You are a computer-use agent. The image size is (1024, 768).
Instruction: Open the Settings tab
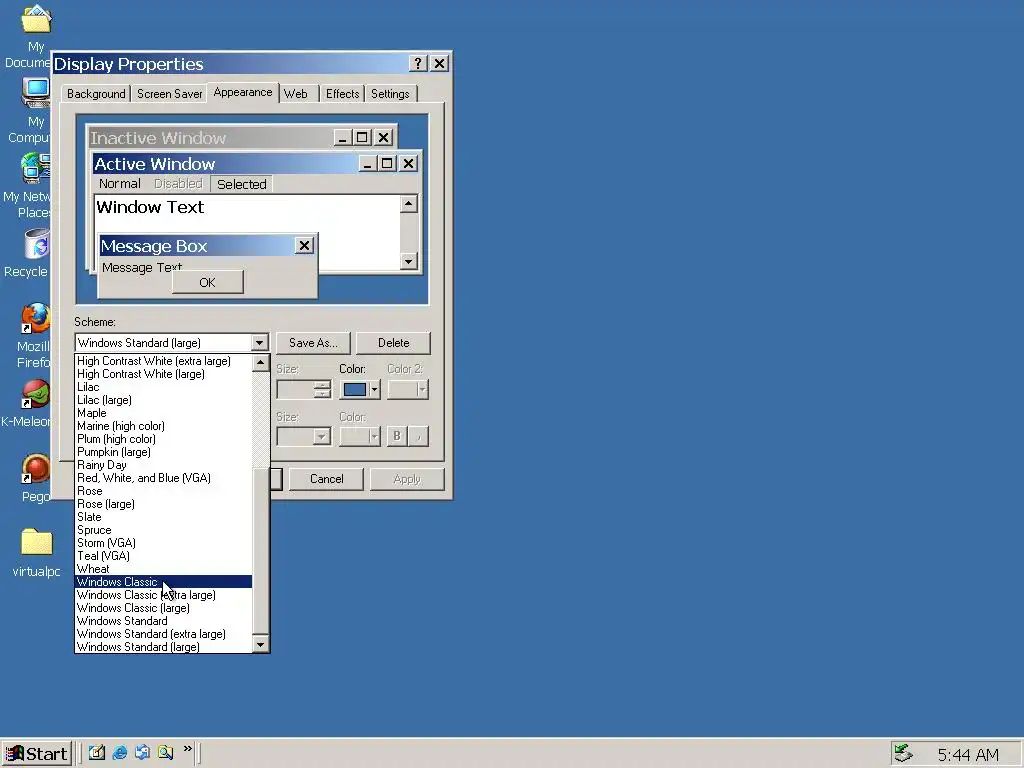coord(390,93)
